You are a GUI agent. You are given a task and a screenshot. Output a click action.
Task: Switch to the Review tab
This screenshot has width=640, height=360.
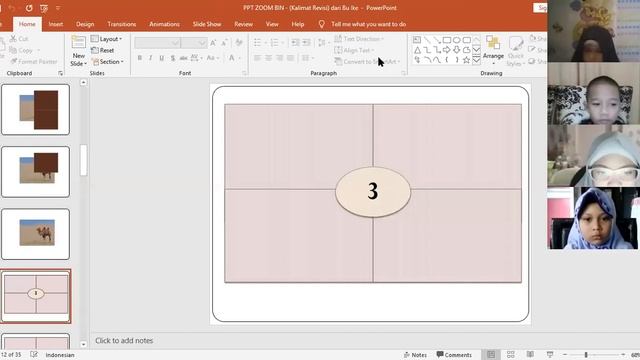pos(243,24)
